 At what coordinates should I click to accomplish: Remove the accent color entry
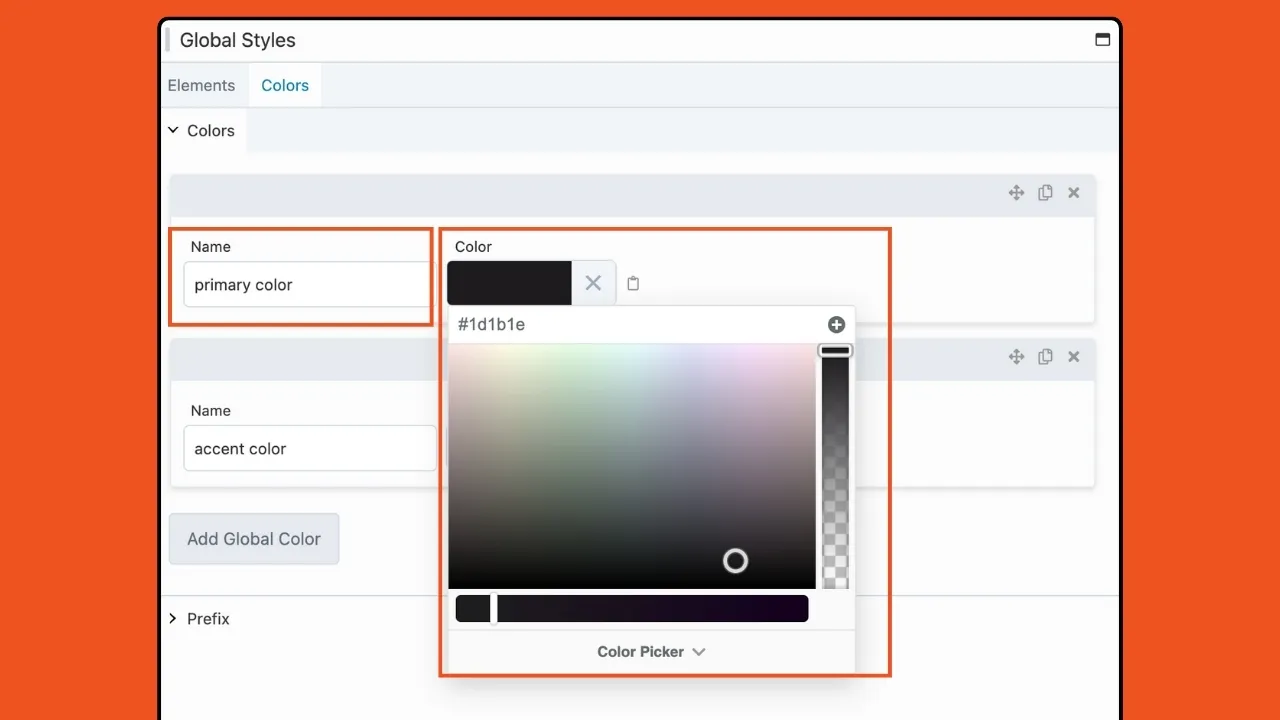click(1074, 356)
